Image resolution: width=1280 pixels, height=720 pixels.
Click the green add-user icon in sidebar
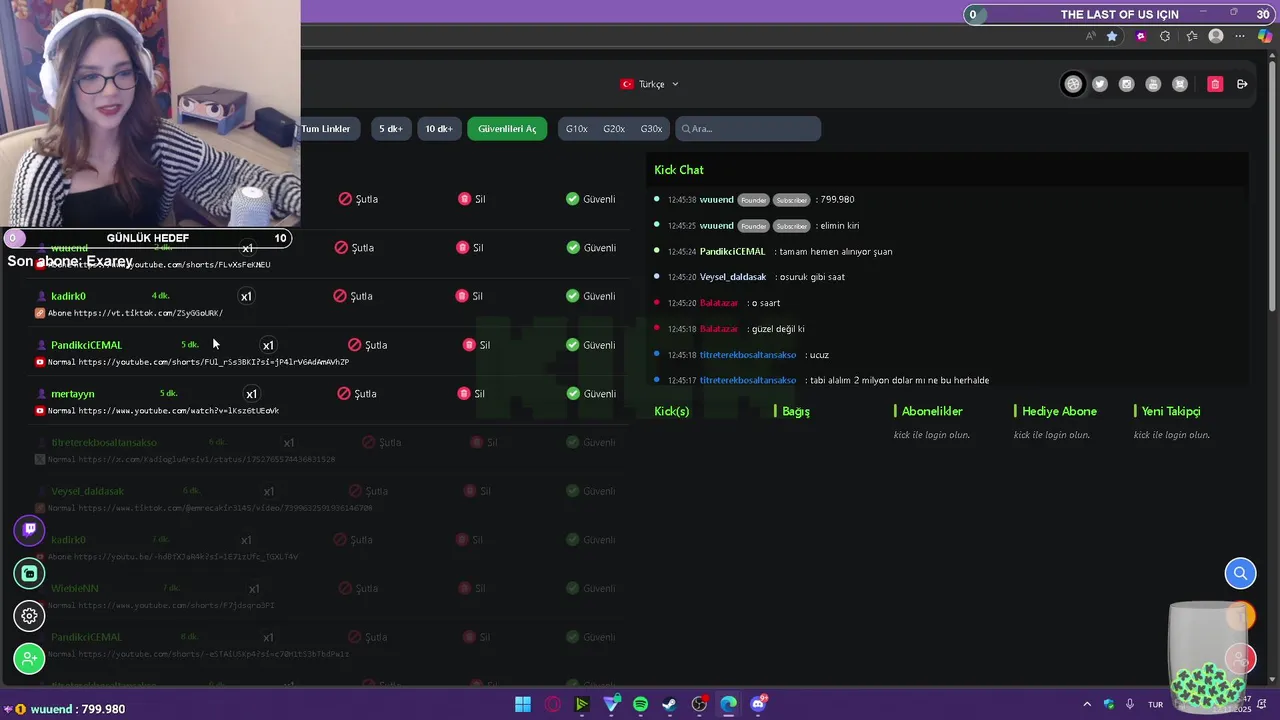(x=29, y=659)
